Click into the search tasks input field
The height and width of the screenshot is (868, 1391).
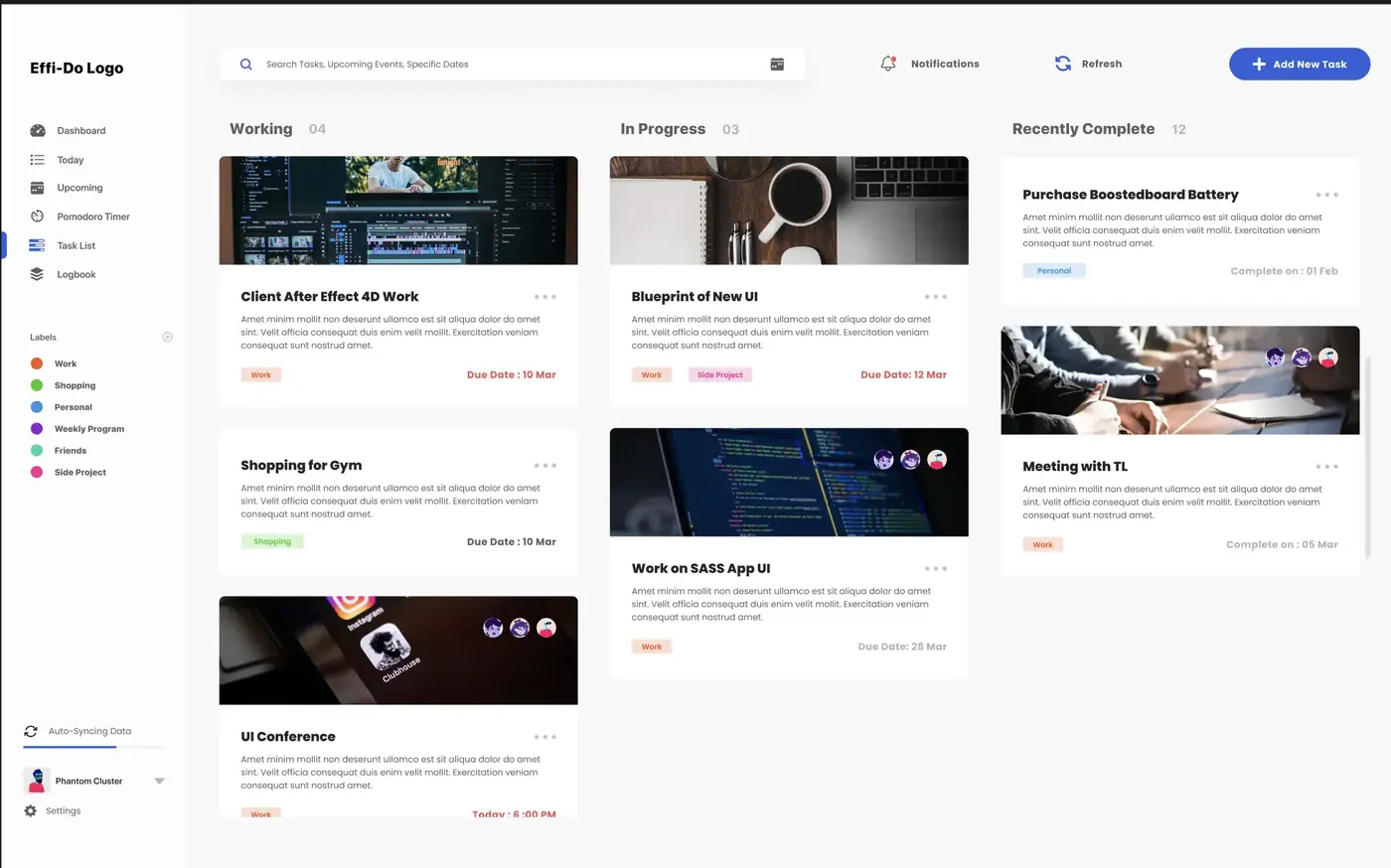click(x=512, y=65)
